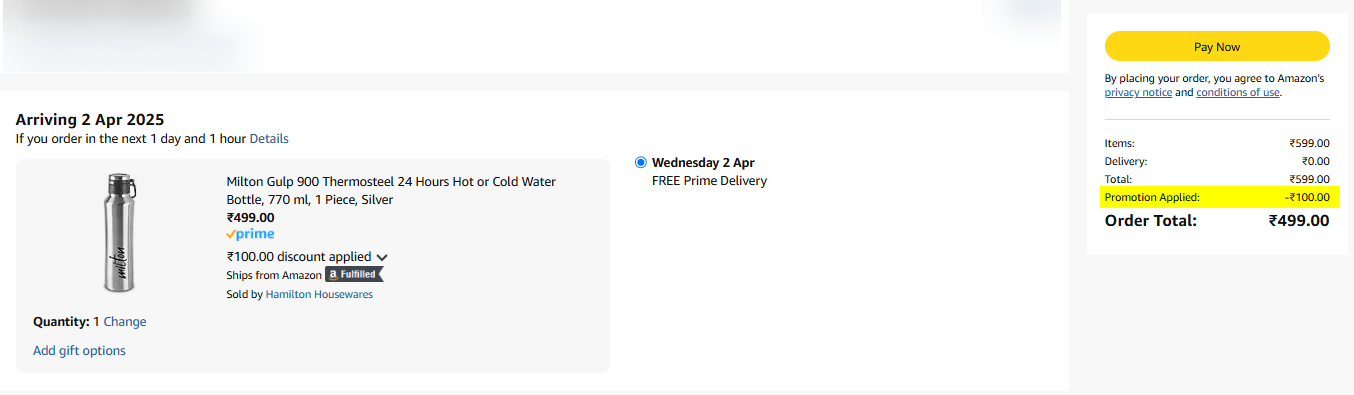Open the conditions of use link

pos(1238,92)
